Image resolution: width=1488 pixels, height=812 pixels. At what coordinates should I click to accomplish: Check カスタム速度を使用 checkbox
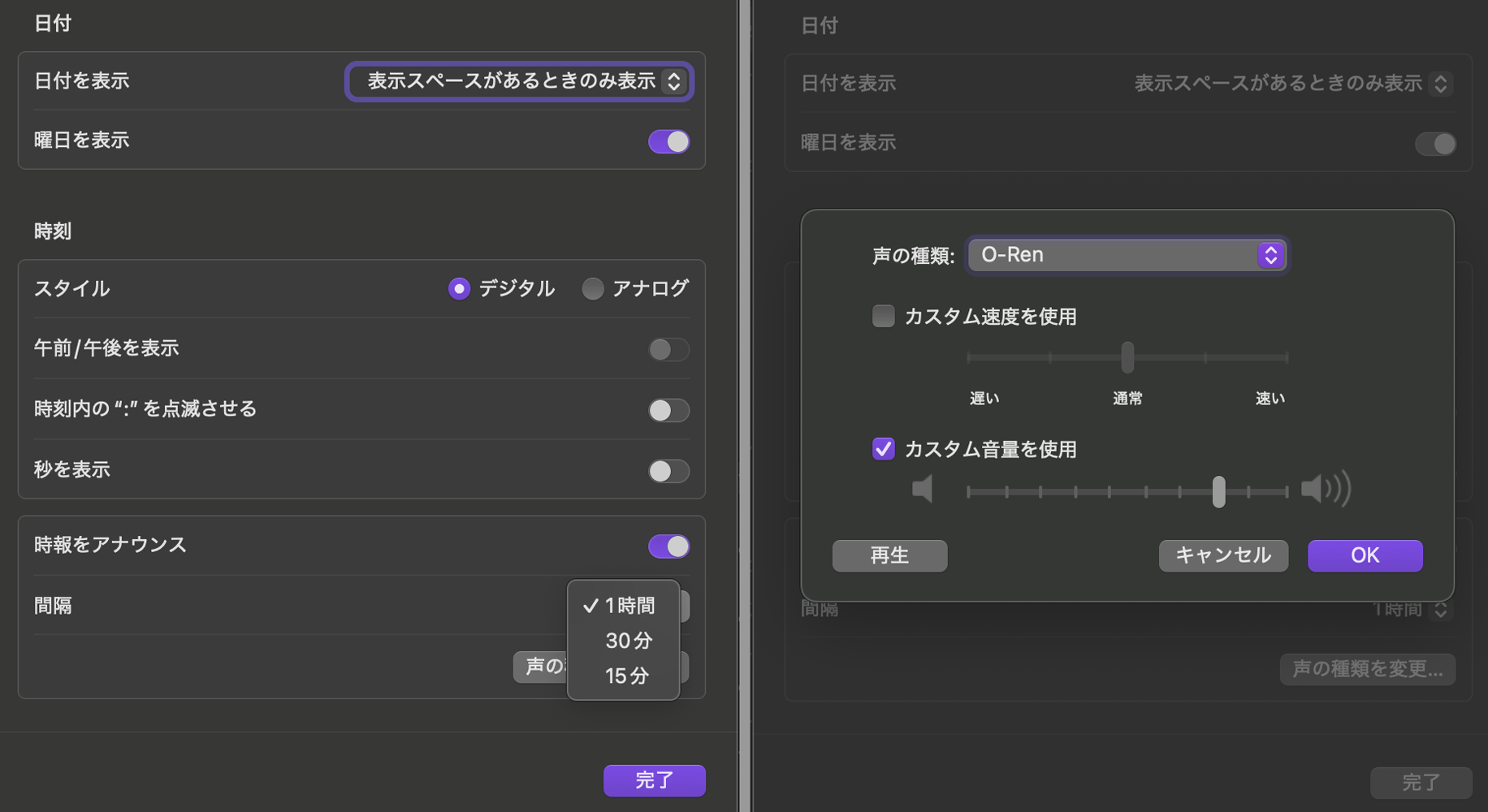pyautogui.click(x=883, y=316)
